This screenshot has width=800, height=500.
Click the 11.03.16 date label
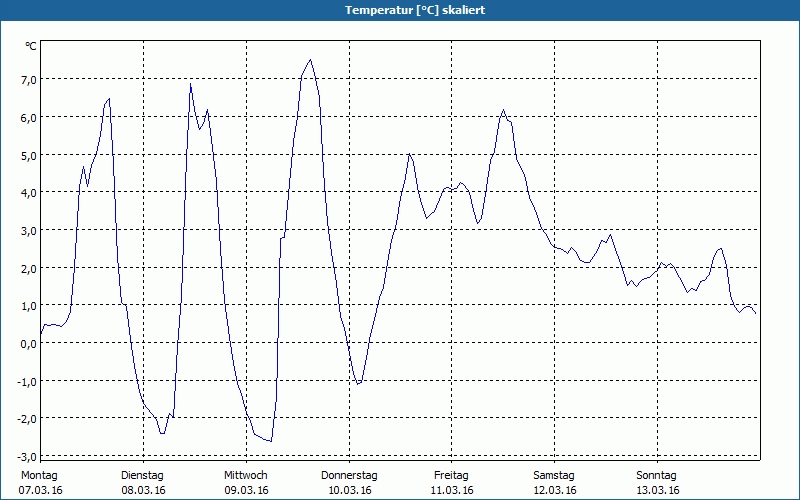452,491
